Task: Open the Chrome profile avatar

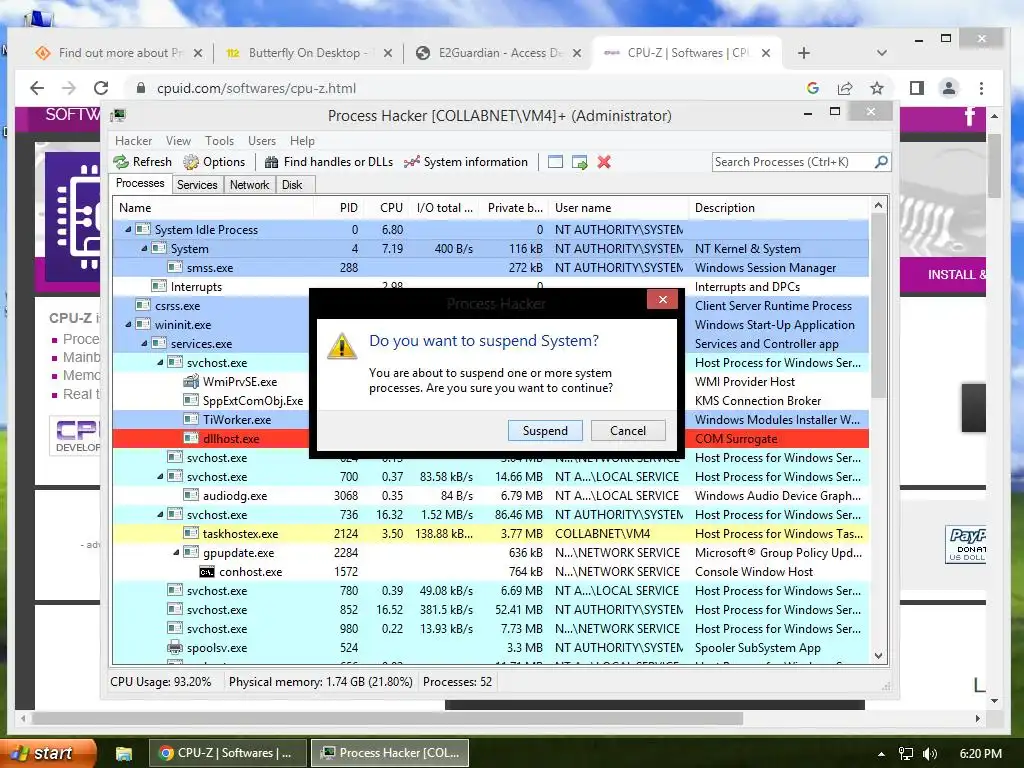Action: click(x=949, y=88)
